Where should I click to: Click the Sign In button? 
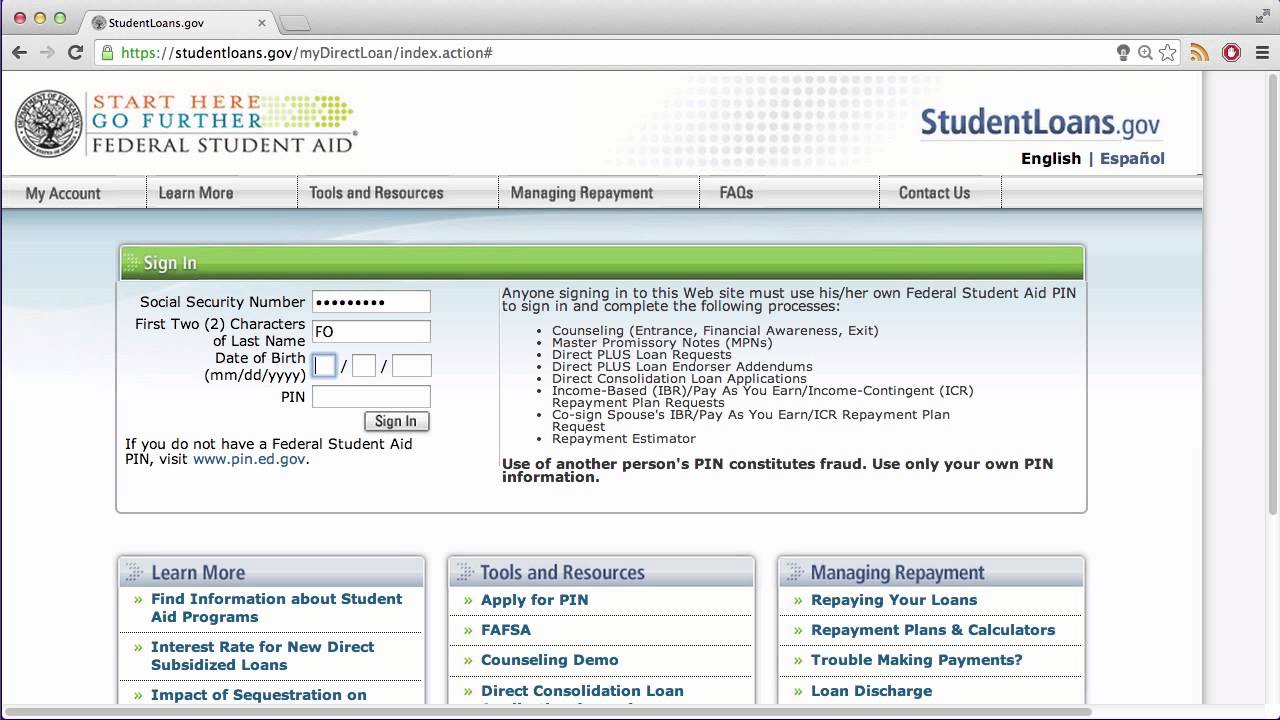tap(396, 421)
